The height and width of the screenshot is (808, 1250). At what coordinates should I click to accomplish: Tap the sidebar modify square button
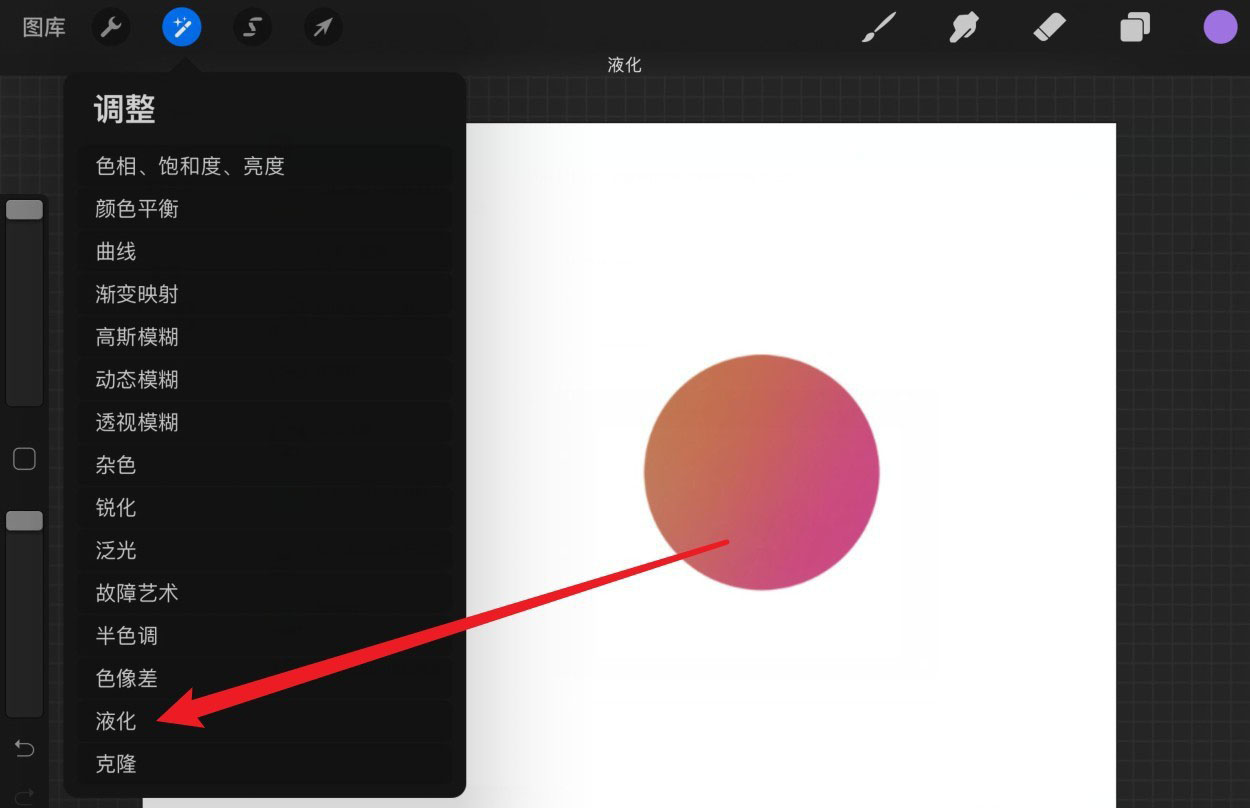(x=24, y=459)
